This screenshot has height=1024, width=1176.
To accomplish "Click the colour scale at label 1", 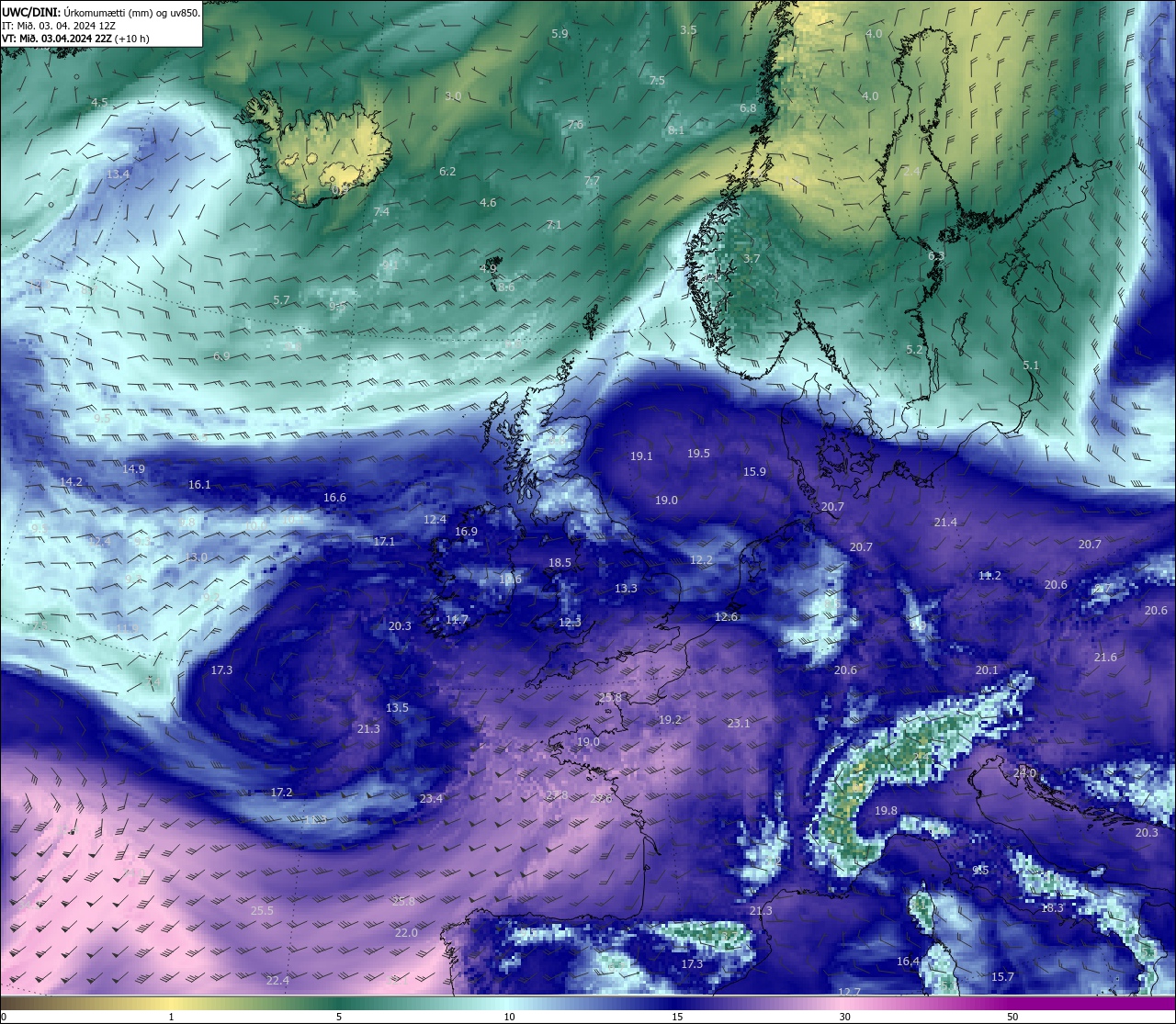I will pyautogui.click(x=171, y=1017).
